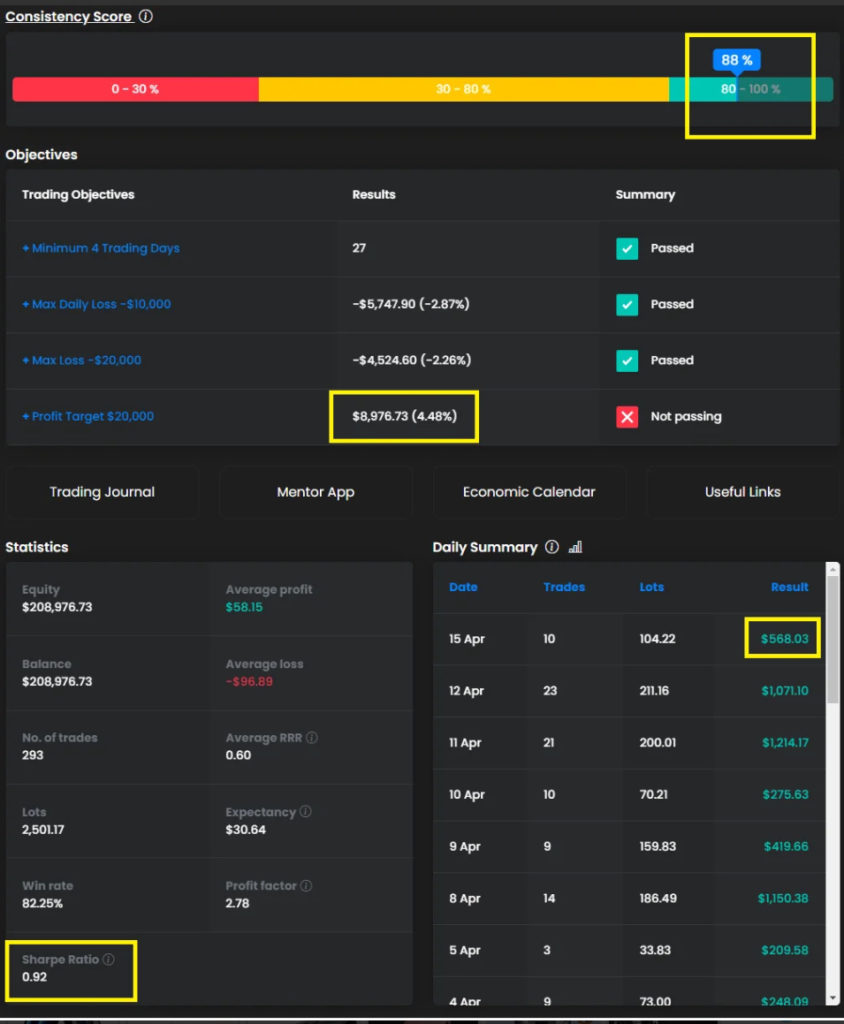Click the Expectancy info icon
The height and width of the screenshot is (1024, 844).
[x=305, y=812]
